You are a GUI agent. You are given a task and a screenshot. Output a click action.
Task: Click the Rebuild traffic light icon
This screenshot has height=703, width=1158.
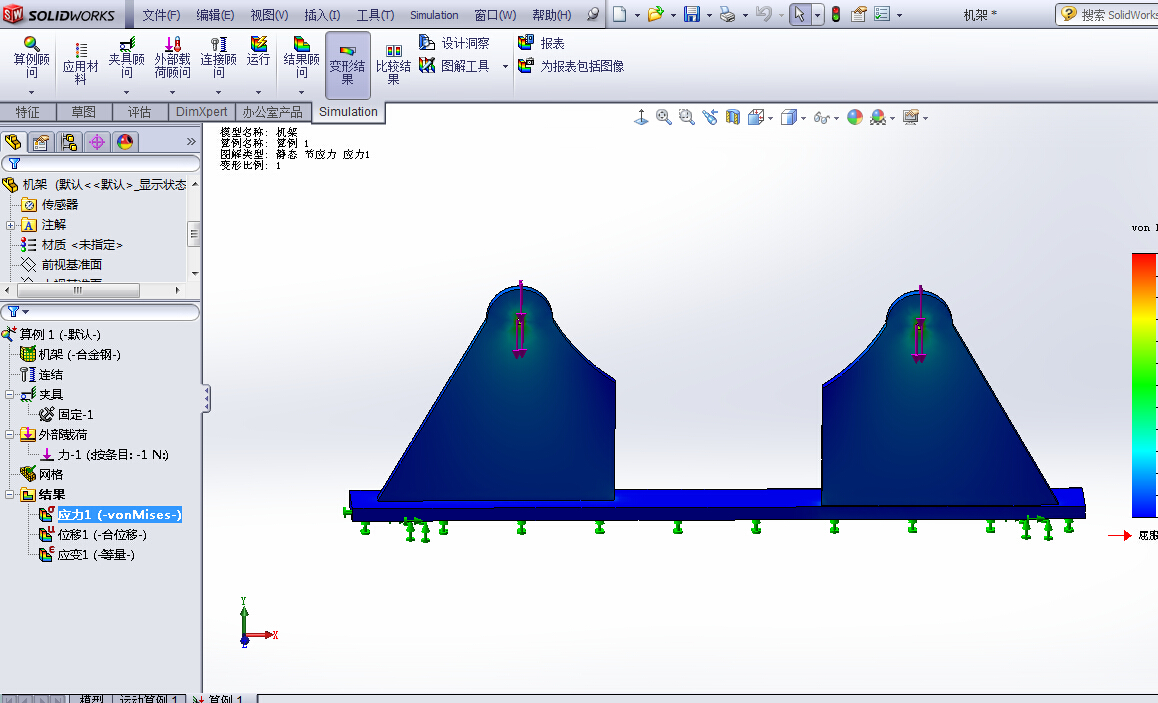point(836,14)
